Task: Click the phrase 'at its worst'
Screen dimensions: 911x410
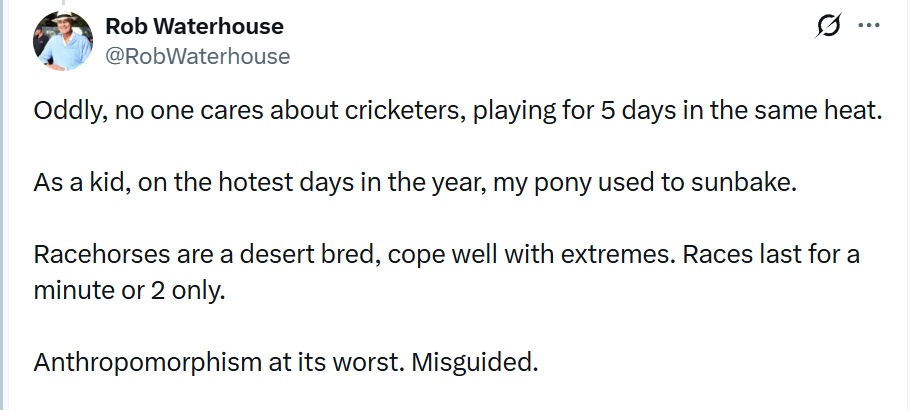Action: coord(334,361)
